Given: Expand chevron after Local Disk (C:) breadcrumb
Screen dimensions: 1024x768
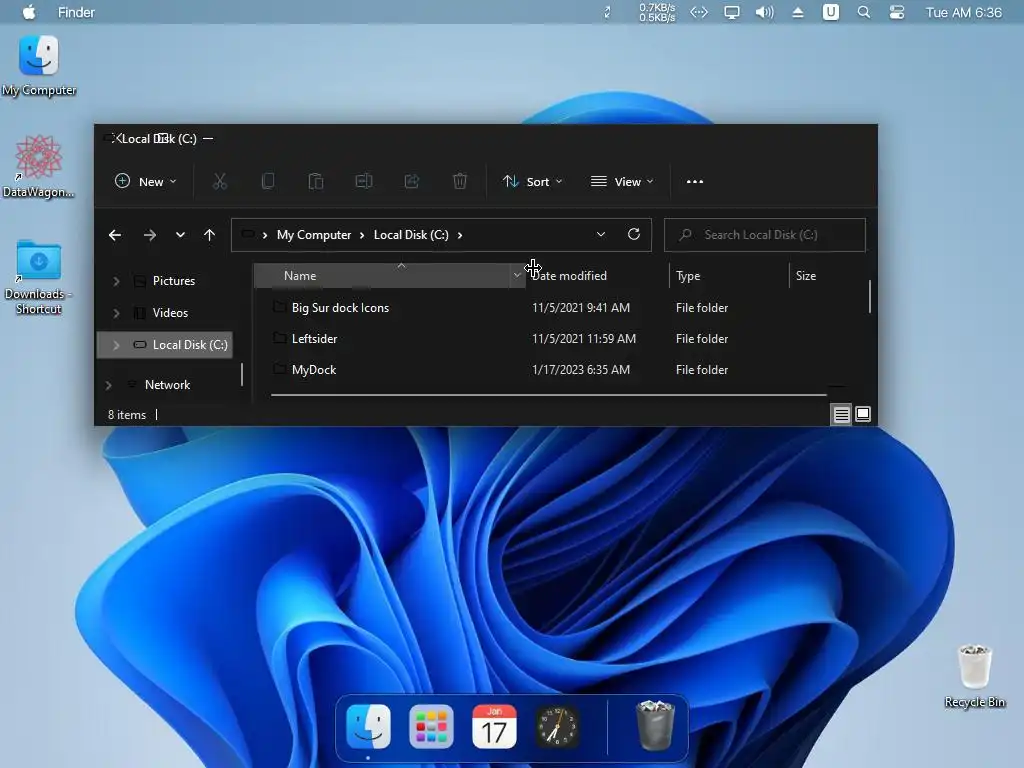Looking at the screenshot, I should pos(460,235).
